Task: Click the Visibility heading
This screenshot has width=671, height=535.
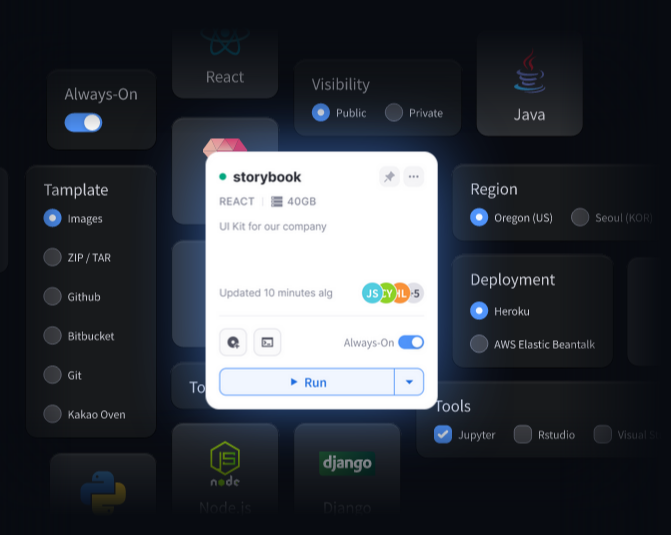Action: pyautogui.click(x=341, y=85)
